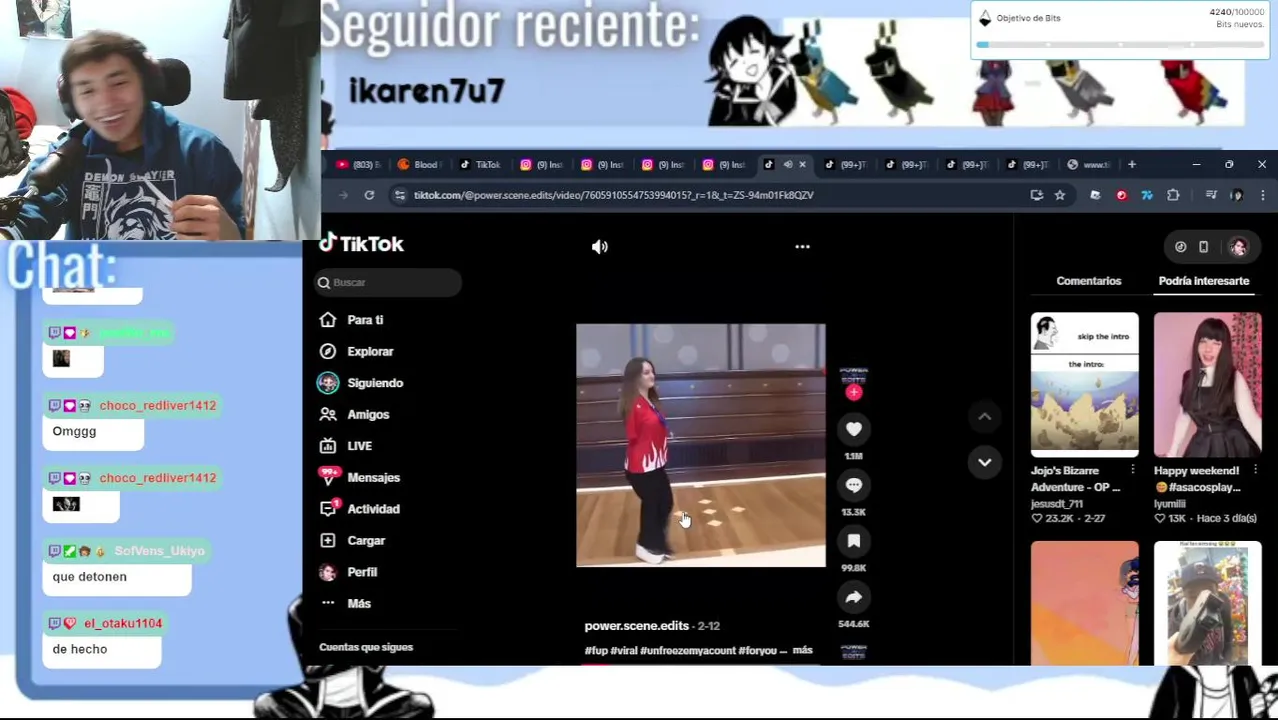
Task: Open the orange thumbnail video in suggestions
Action: pyautogui.click(x=1084, y=603)
